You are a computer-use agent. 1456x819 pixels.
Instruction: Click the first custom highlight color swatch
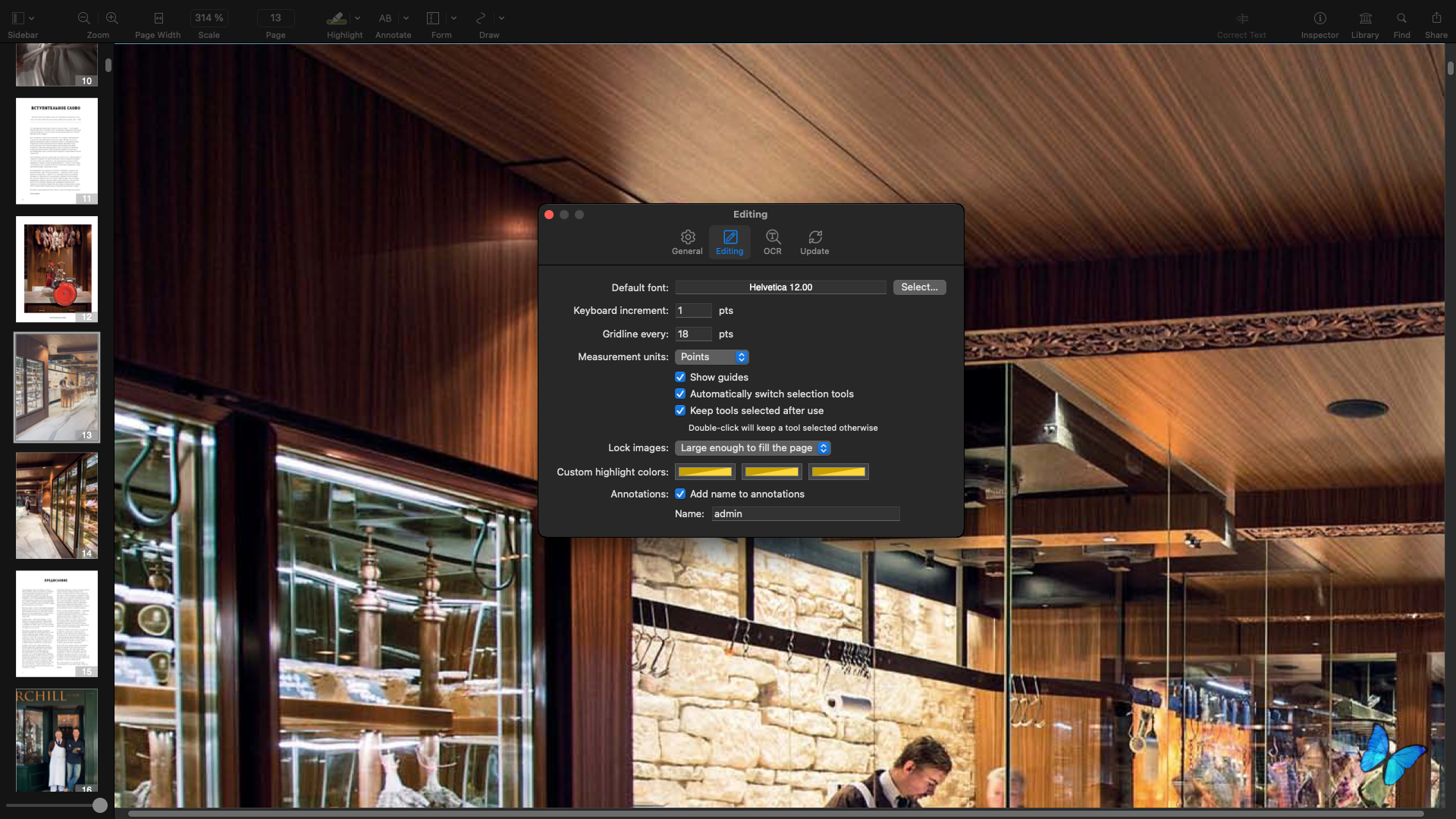click(704, 472)
